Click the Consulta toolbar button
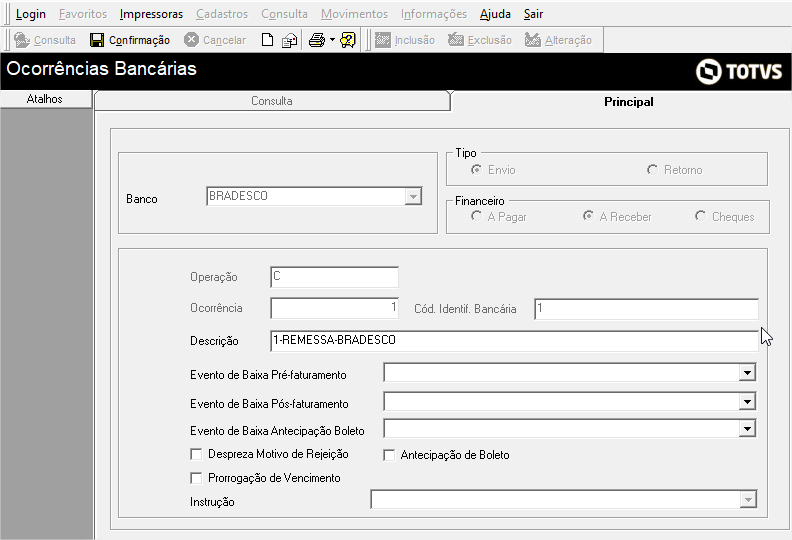This screenshot has width=792, height=540. point(44,40)
